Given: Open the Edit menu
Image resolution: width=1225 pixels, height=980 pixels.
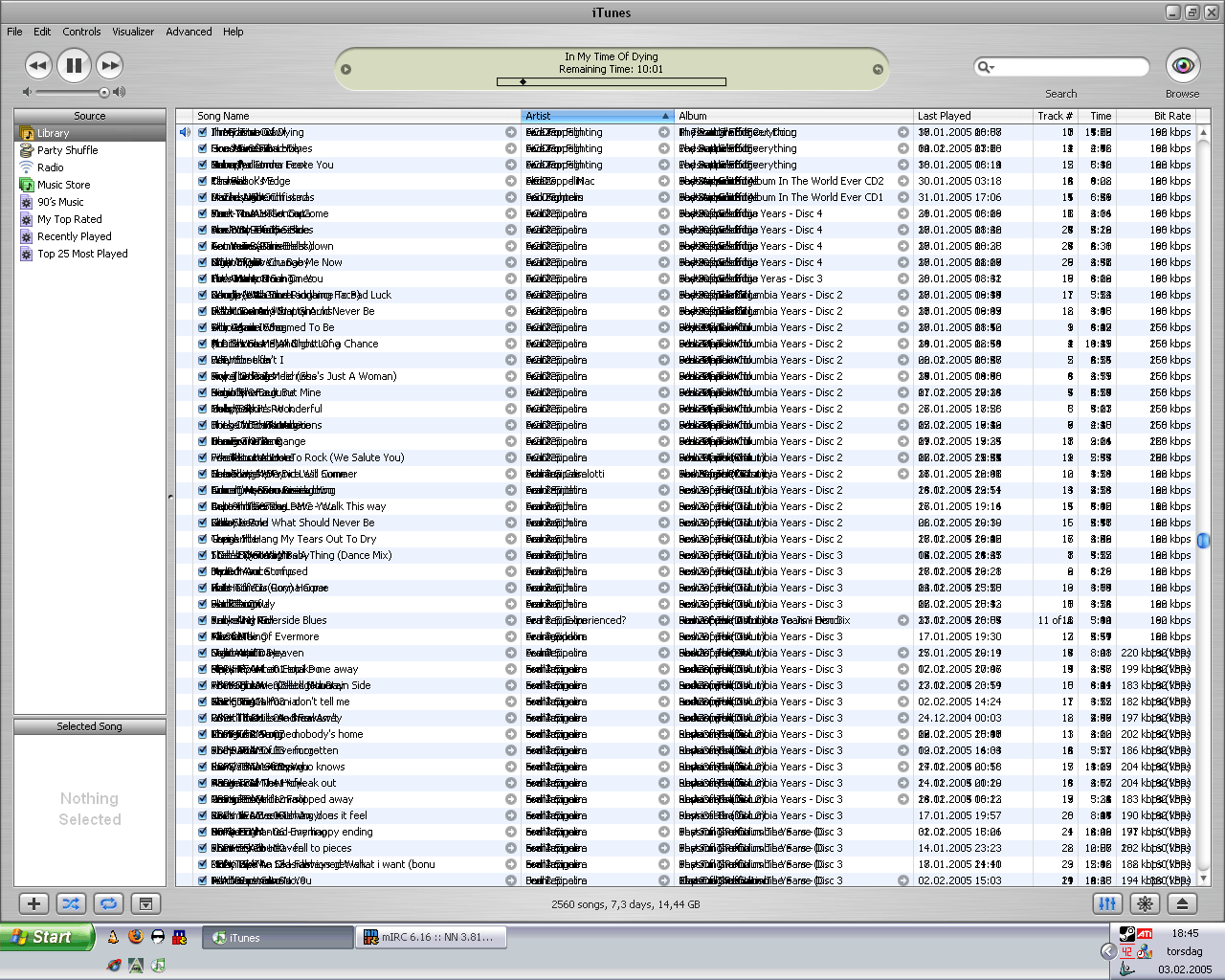Looking at the screenshot, I should pos(42,32).
